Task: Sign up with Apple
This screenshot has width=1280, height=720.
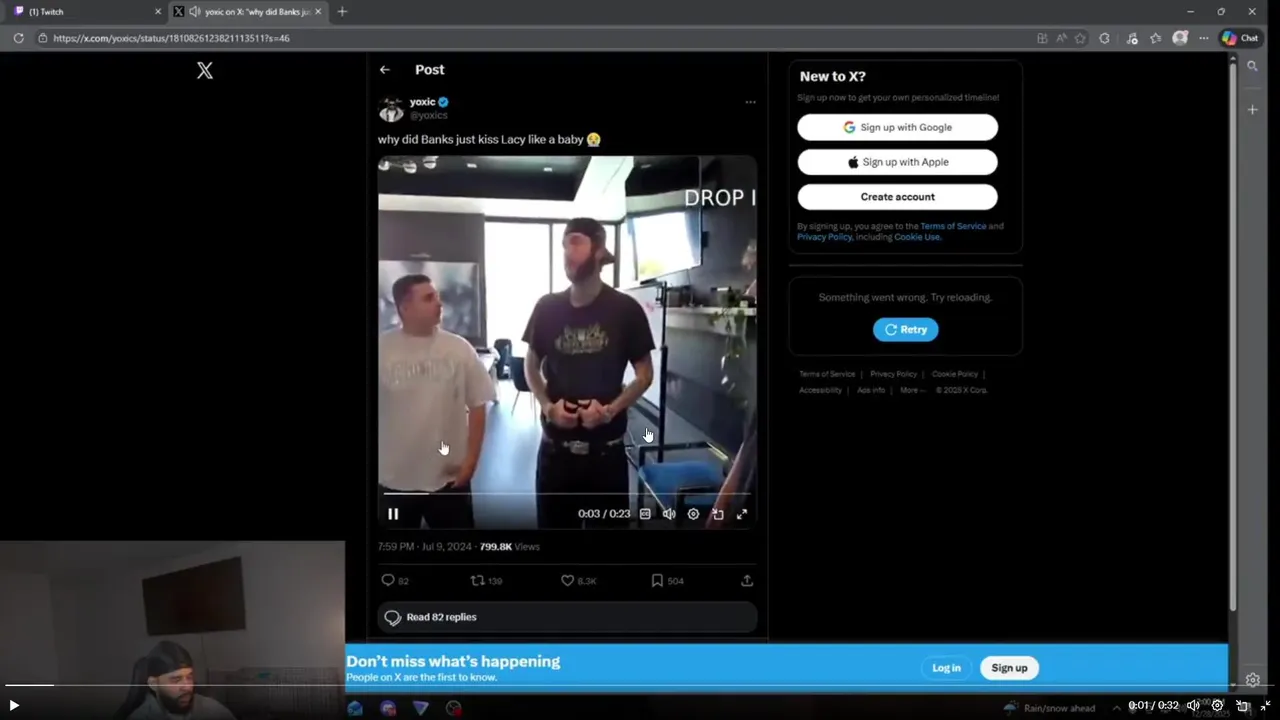Action: tap(897, 162)
